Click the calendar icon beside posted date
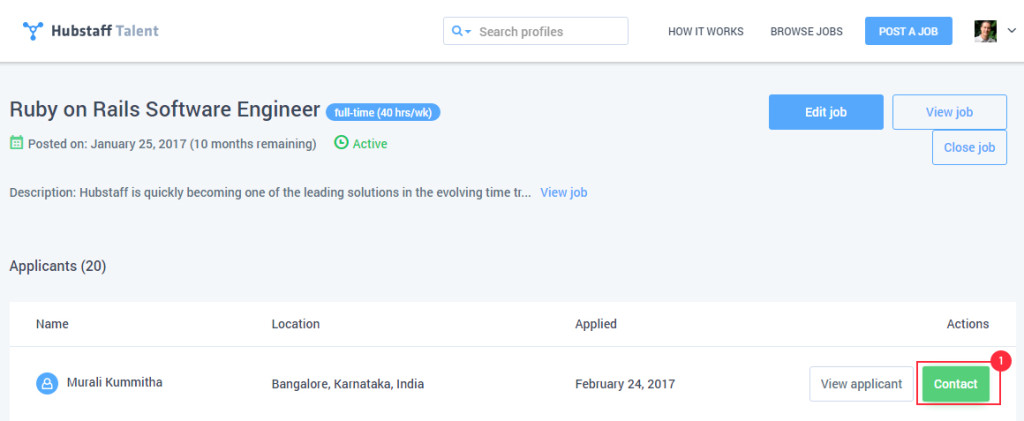The width and height of the screenshot is (1024, 421). coord(16,143)
